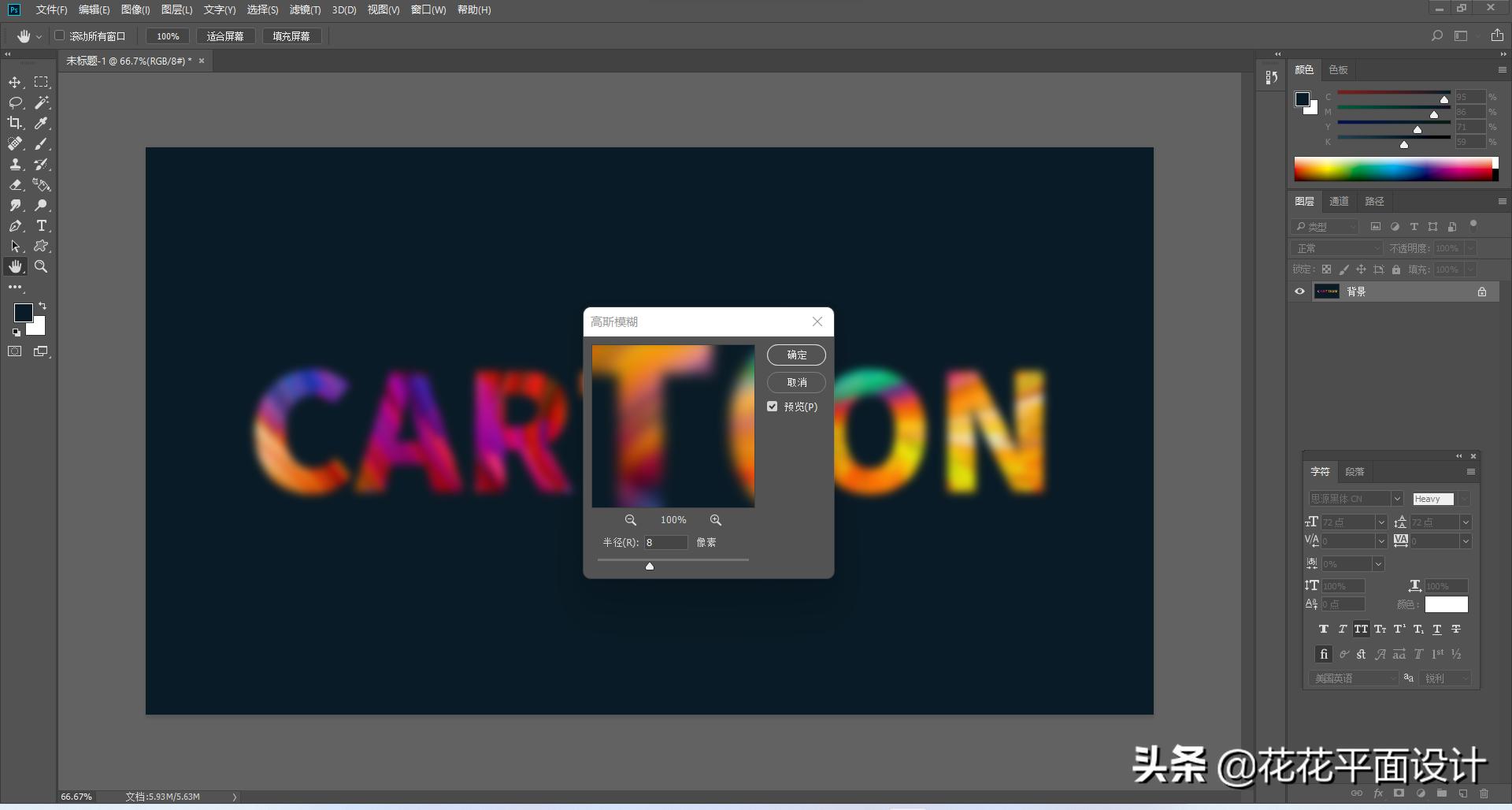Click the 适合屏幕 button in options bar
This screenshot has width=1512, height=810.
226,35
